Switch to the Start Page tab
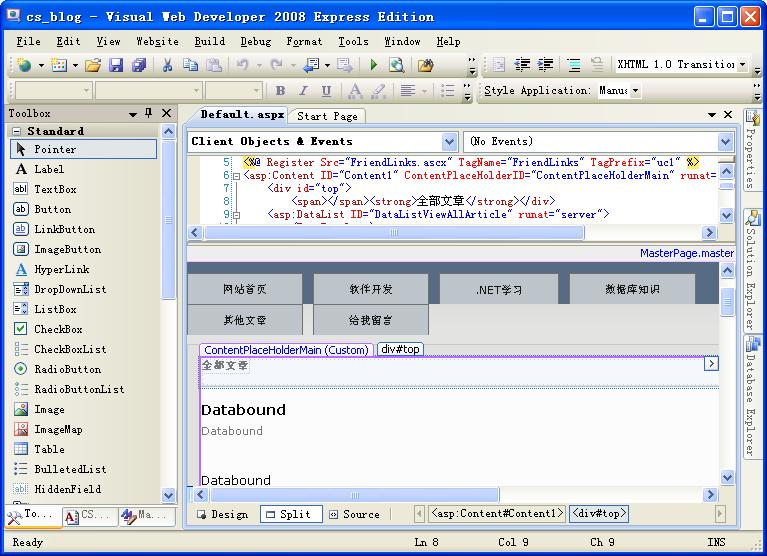The image size is (767, 556). 327,116
